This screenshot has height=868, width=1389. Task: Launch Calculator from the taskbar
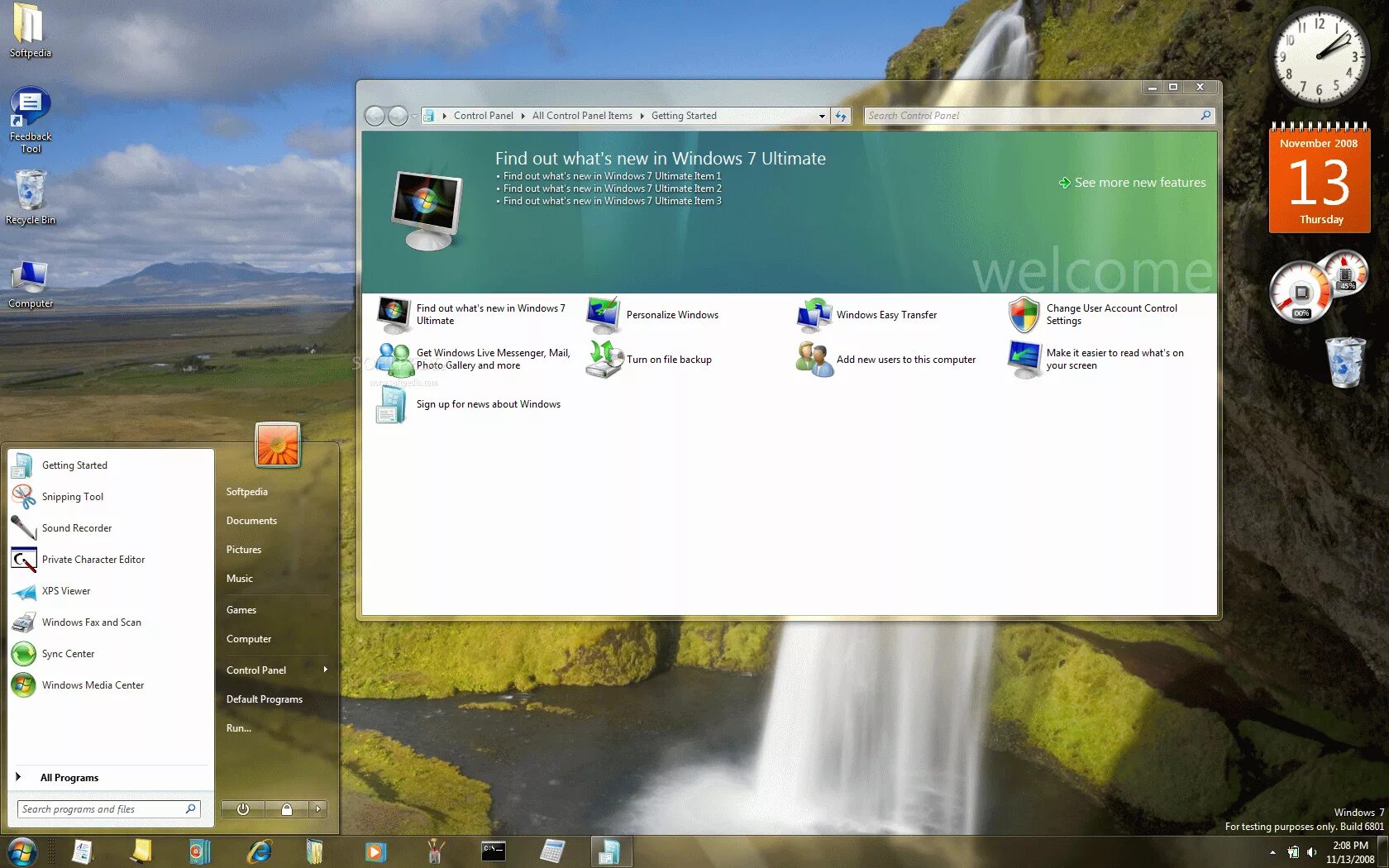552,851
